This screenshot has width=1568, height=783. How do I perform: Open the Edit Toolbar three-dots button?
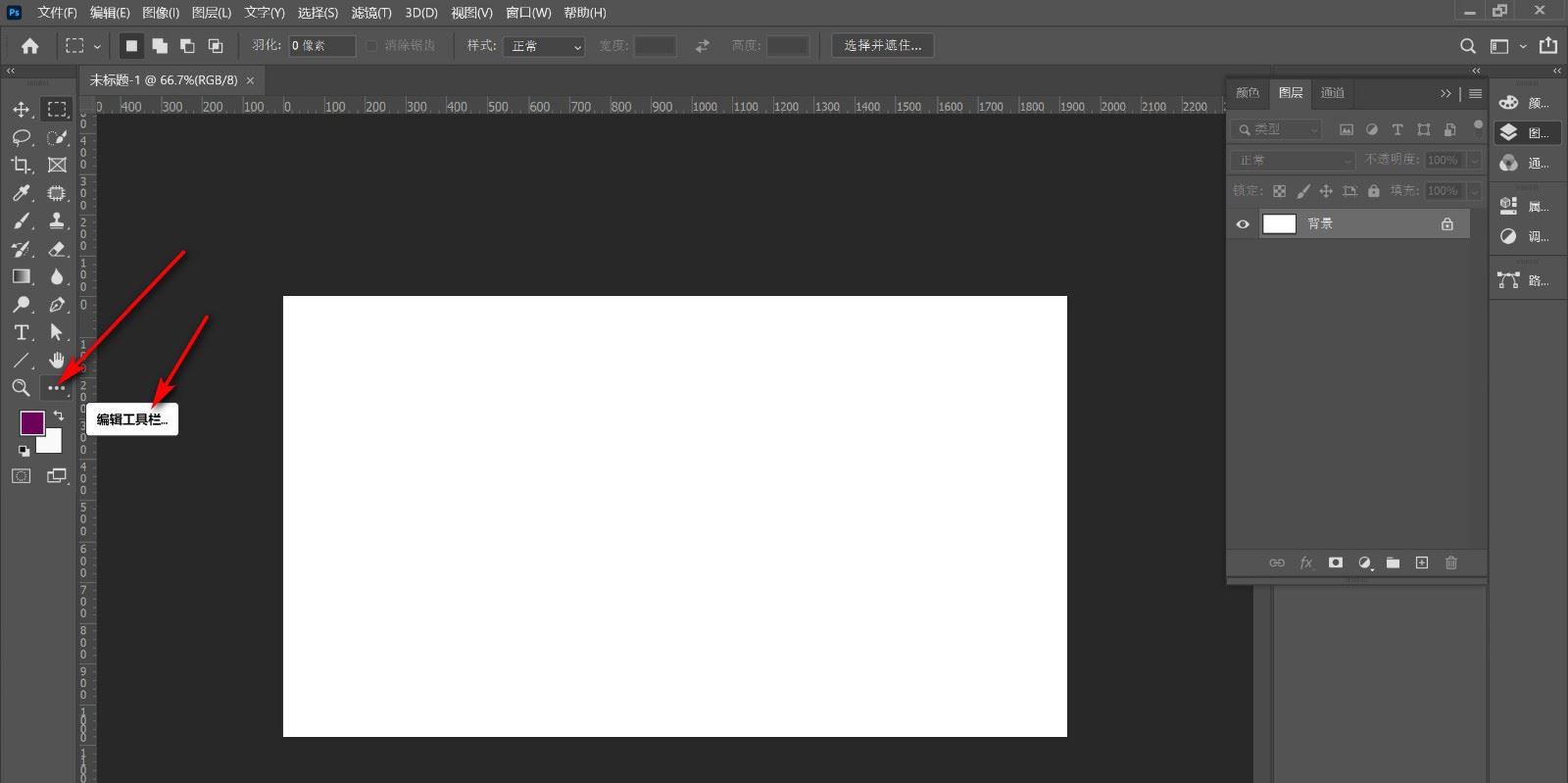[57, 388]
